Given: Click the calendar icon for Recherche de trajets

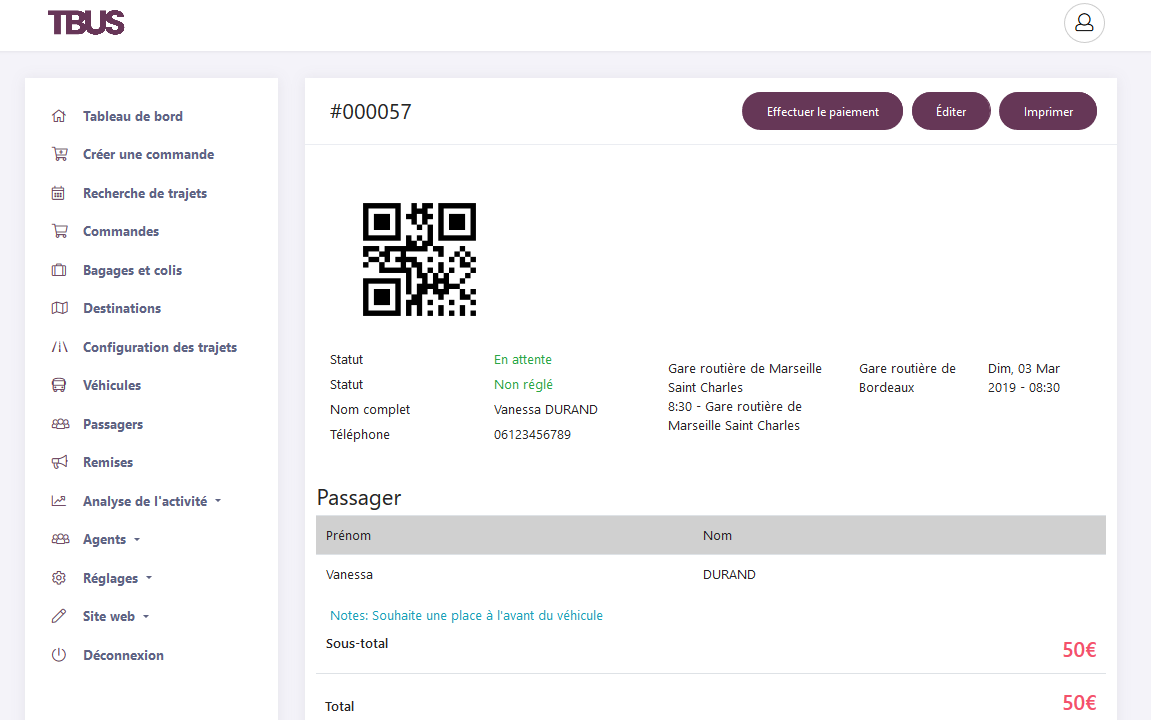Looking at the screenshot, I should coord(59,193).
